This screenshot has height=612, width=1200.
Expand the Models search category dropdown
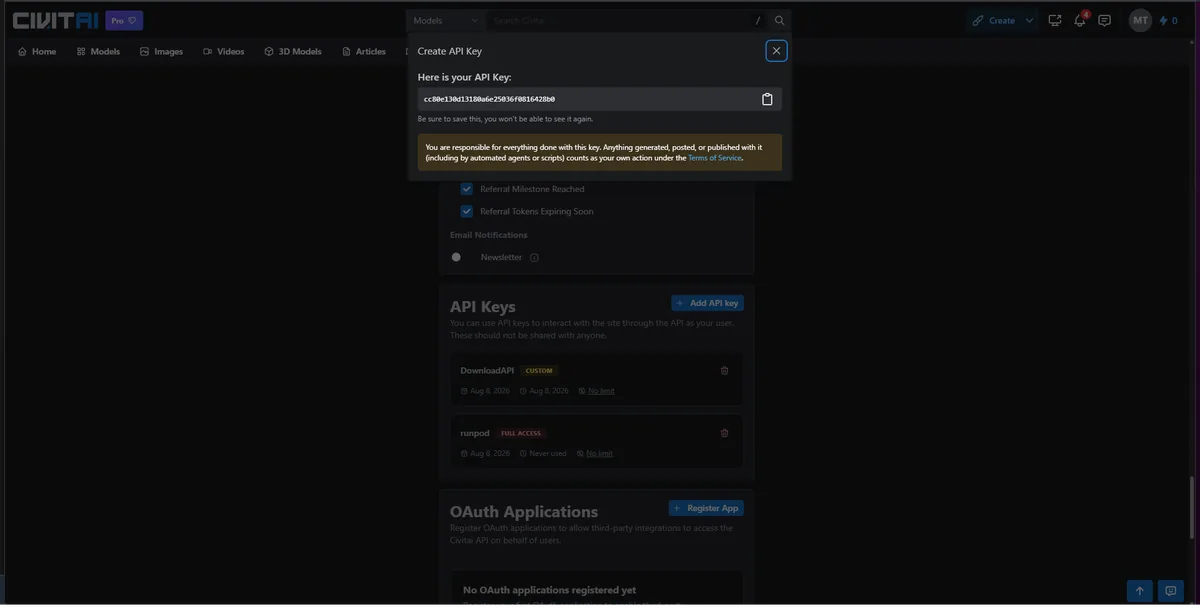click(446, 20)
